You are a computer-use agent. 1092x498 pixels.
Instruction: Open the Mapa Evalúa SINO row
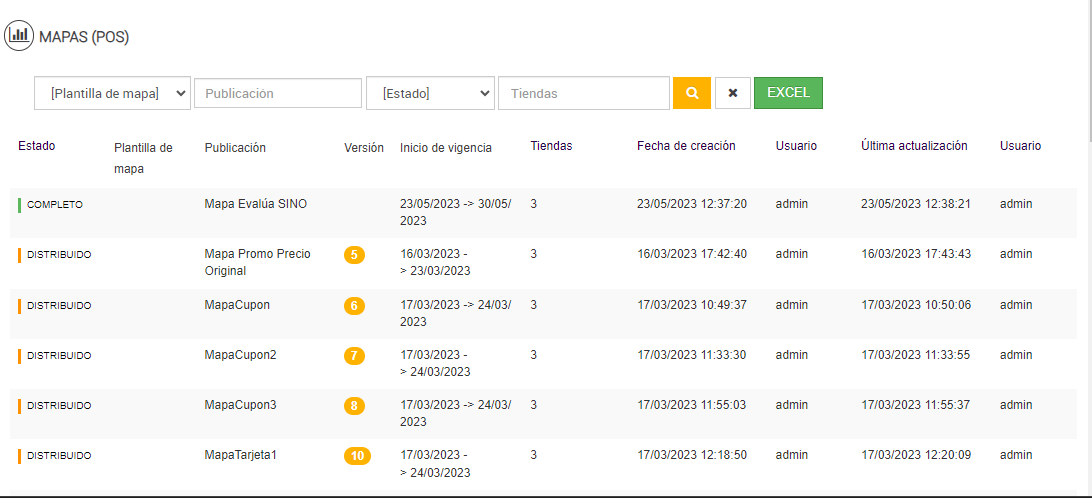(x=256, y=204)
